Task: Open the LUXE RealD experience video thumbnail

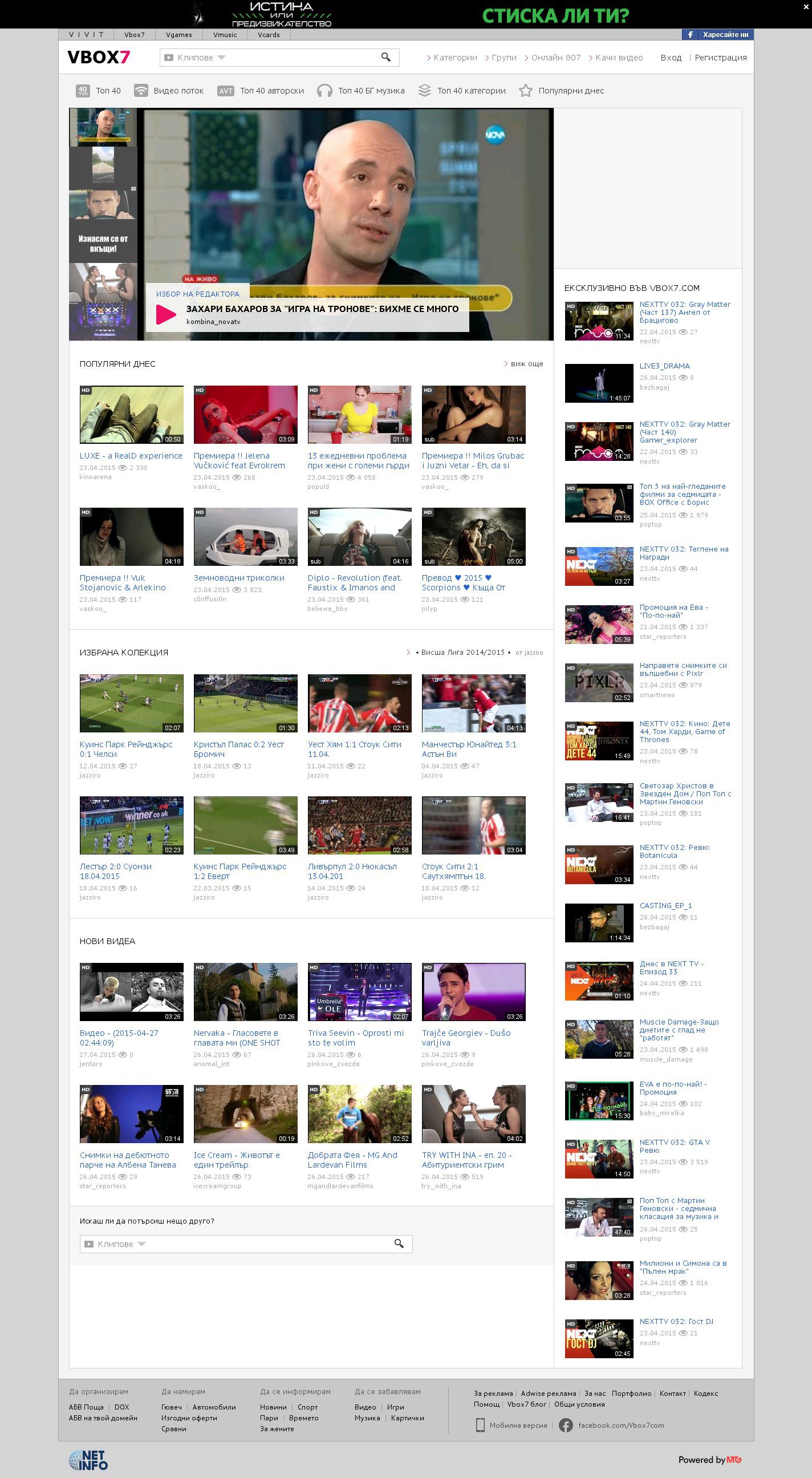Action: click(x=131, y=415)
